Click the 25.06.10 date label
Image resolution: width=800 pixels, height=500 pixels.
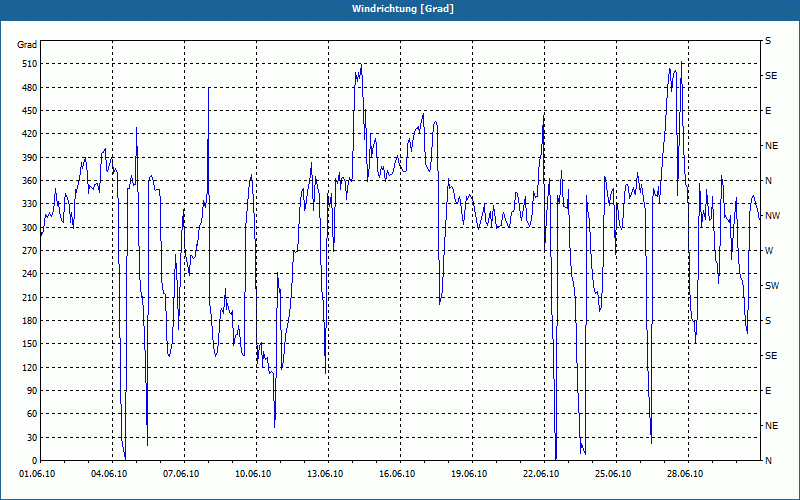click(613, 474)
